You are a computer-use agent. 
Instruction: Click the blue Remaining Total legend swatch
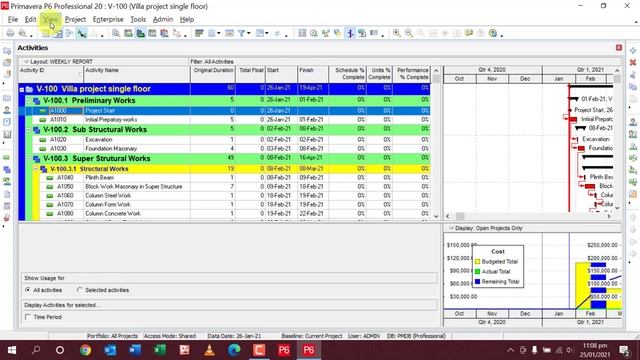478,282
